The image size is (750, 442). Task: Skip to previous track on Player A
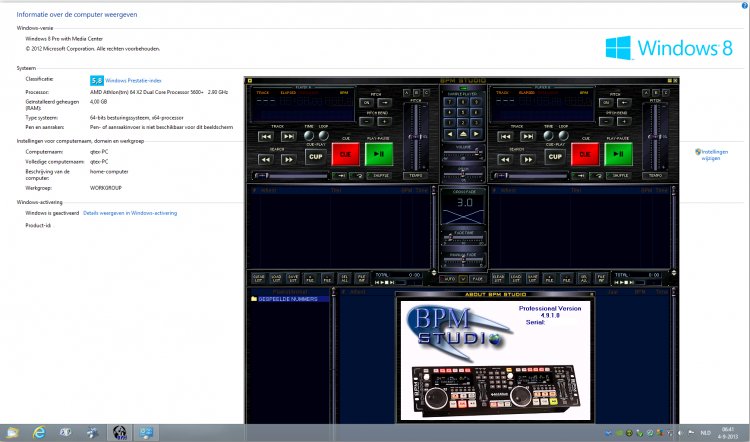[266, 136]
